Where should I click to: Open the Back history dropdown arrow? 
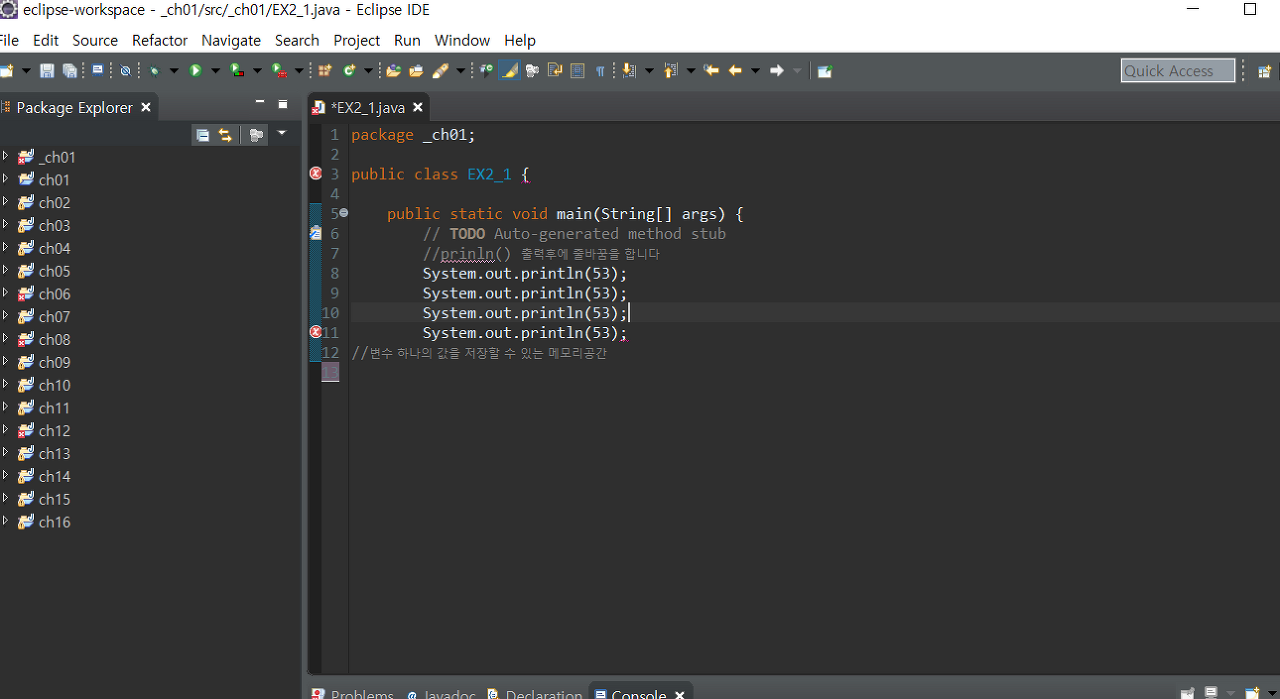pyautogui.click(x=755, y=71)
